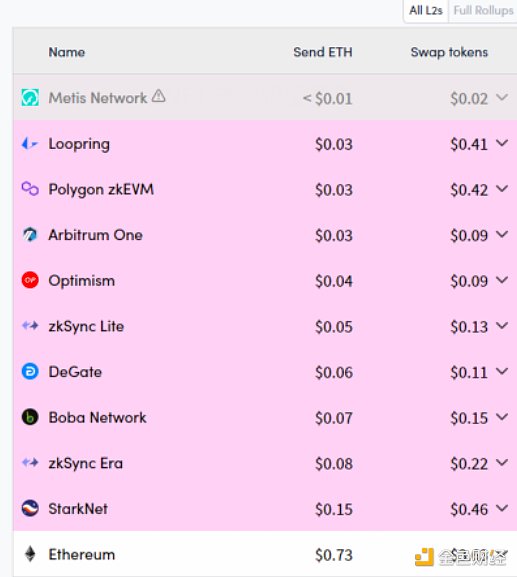Click the Arbitrum One logo icon
The width and height of the screenshot is (517, 577).
click(30, 234)
